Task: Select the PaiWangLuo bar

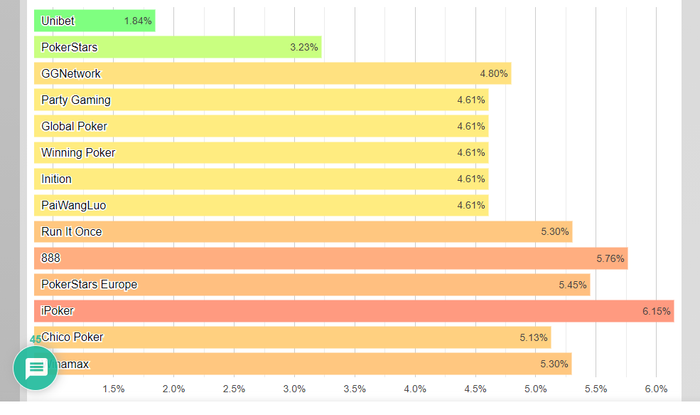Action: coord(260,205)
